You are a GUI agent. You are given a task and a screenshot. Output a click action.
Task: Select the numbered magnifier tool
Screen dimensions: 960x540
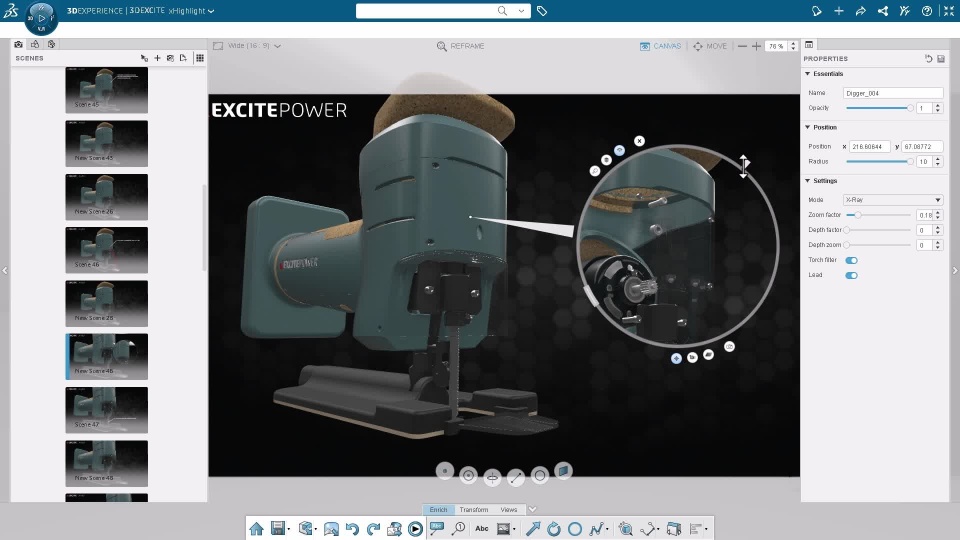[459, 528]
